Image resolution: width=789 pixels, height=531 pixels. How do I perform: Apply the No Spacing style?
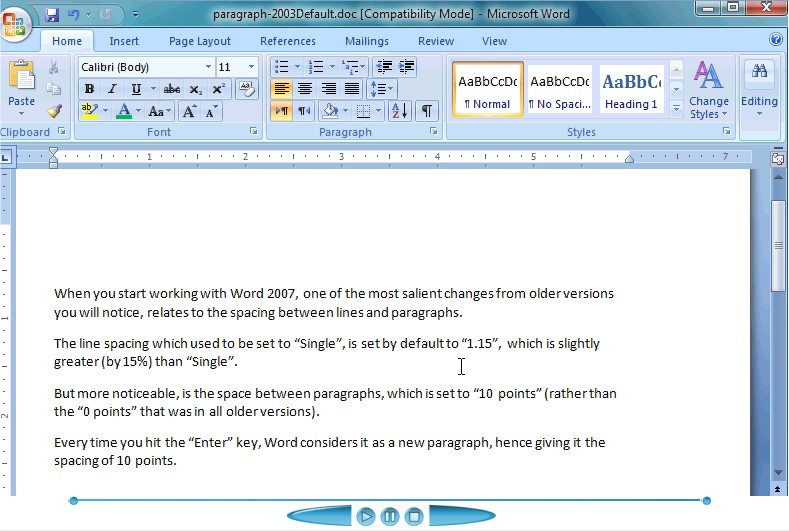[x=560, y=90]
